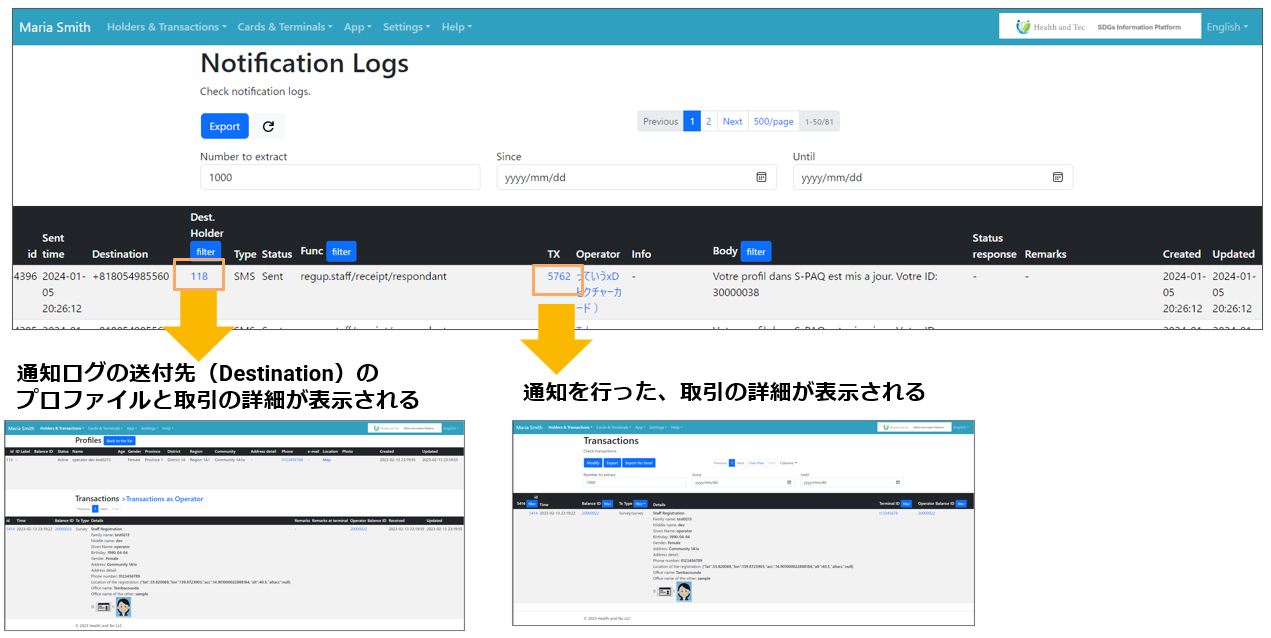Click the Next pagination button
The height and width of the screenshot is (638, 1271).
point(732,121)
